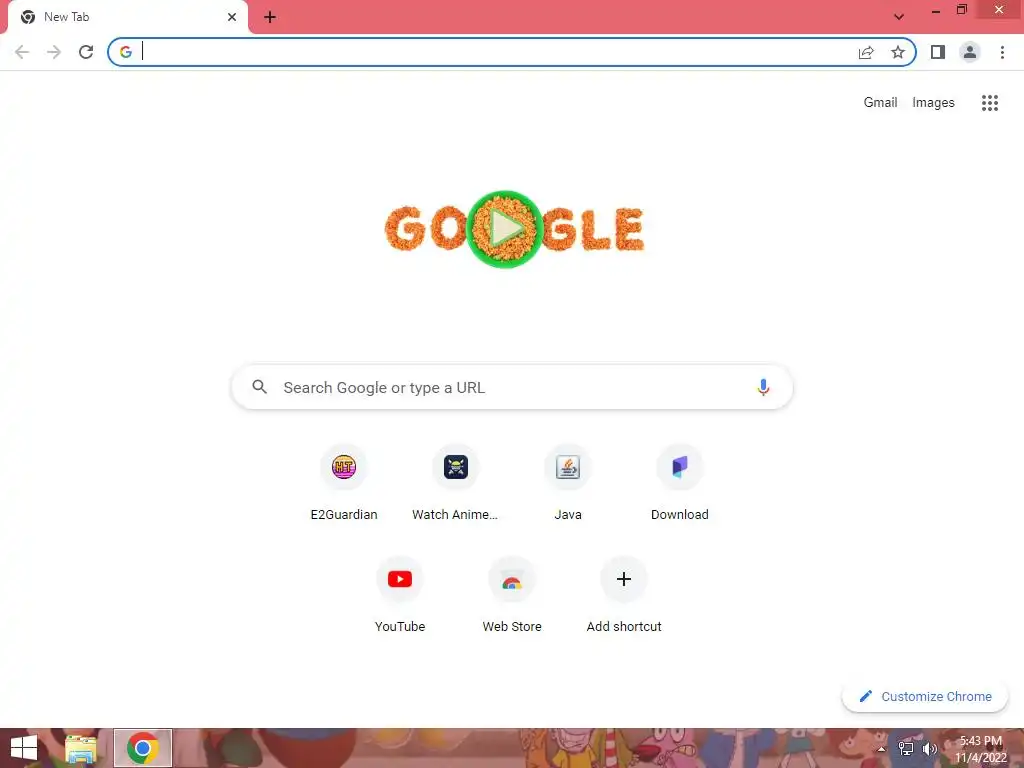
Task: Open the Web Store shortcut
Action: tap(512, 595)
